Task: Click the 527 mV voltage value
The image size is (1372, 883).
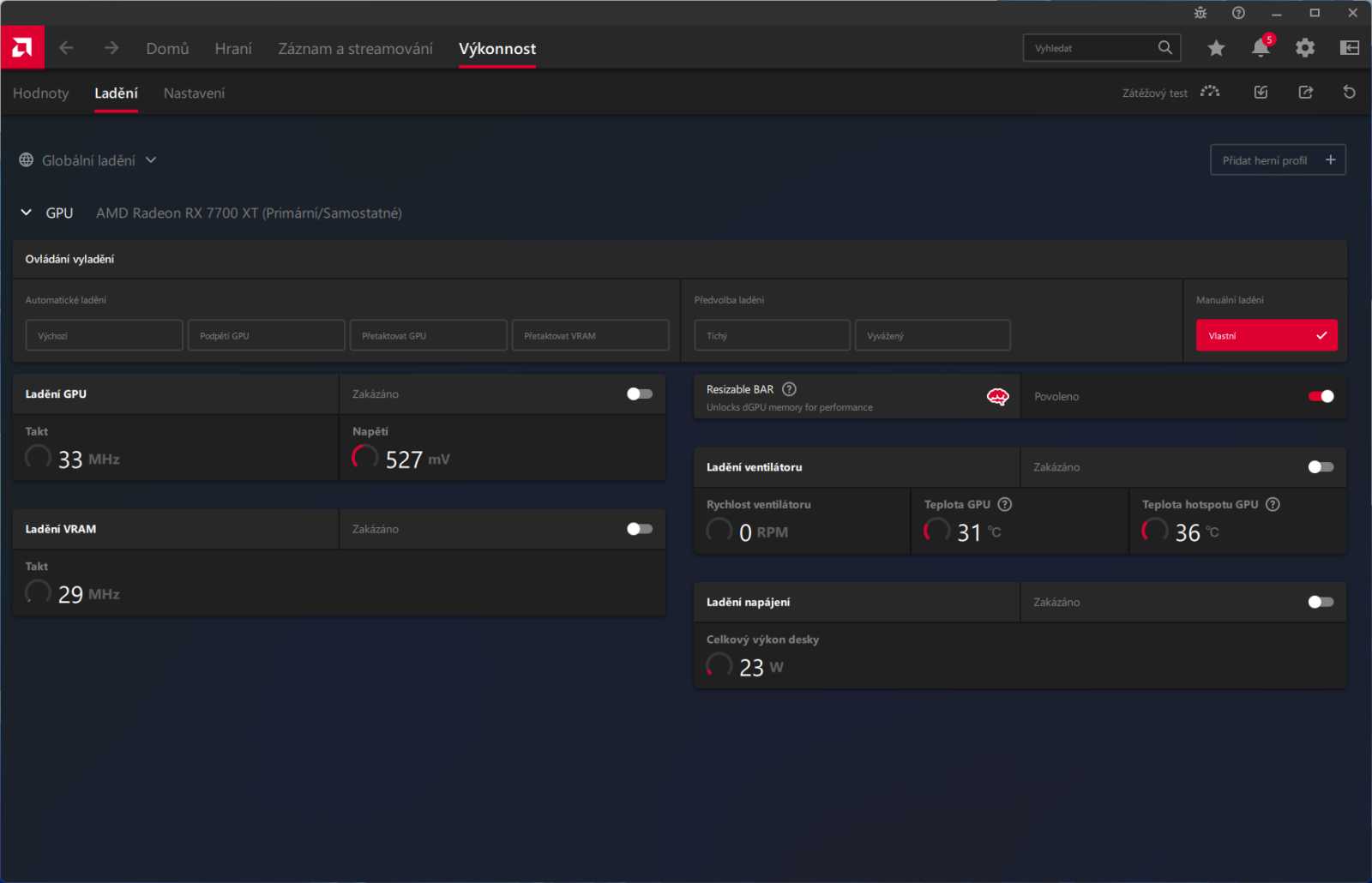Action: 417,460
